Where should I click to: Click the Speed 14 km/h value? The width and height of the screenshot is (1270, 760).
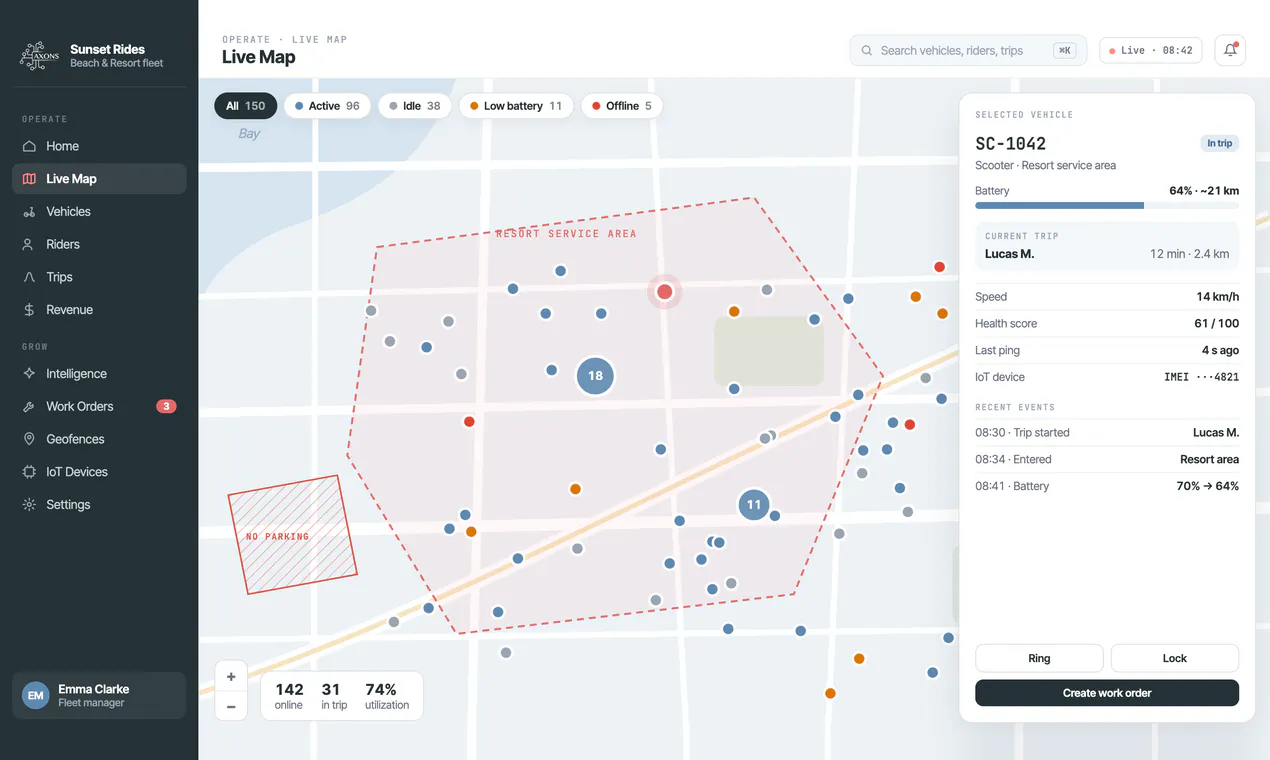[x=1217, y=297]
